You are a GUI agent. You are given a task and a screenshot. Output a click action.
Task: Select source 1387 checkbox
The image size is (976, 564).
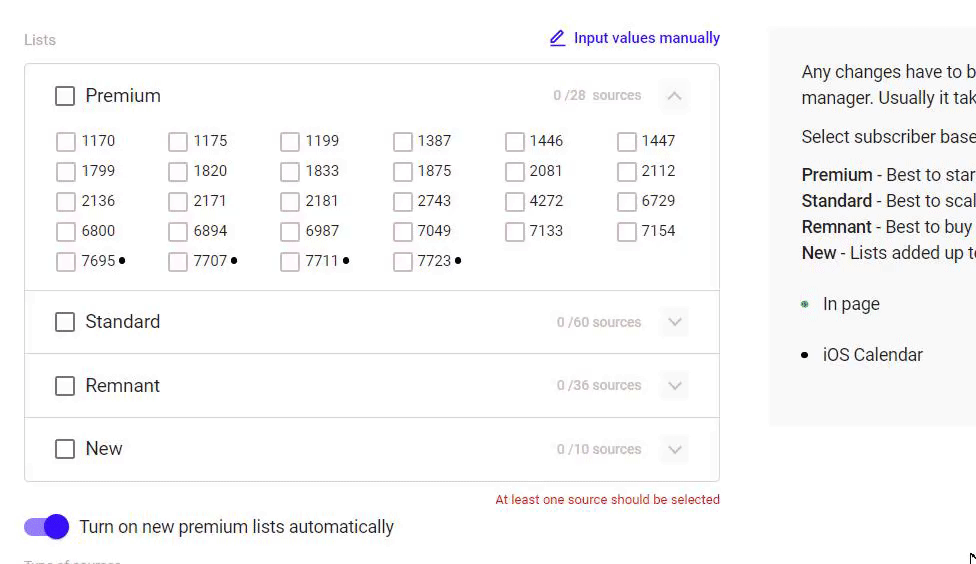[403, 141]
